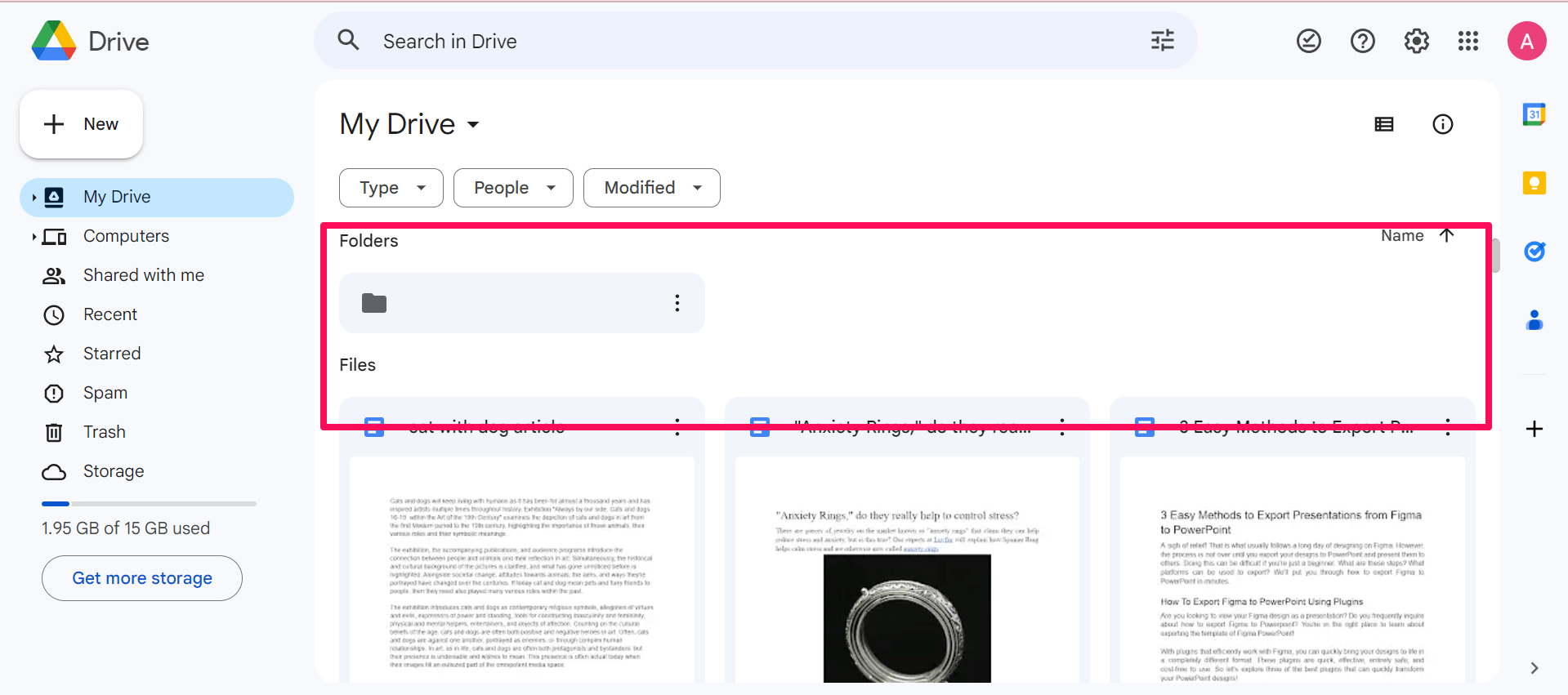The height and width of the screenshot is (695, 1568).
Task: Expand the Computers tree arrow
Action: point(34,236)
